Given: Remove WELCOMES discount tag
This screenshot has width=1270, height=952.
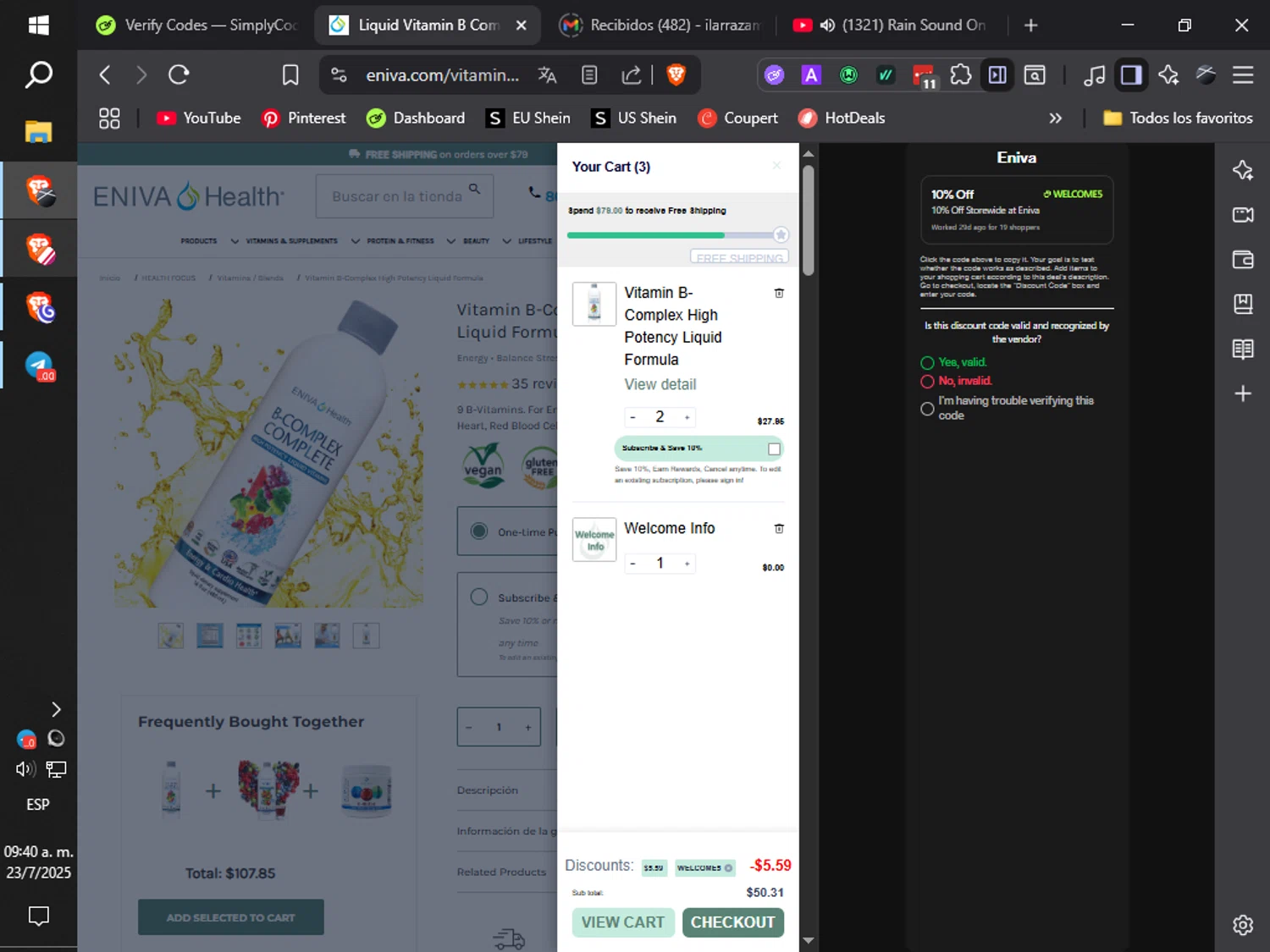Looking at the screenshot, I should (x=728, y=868).
